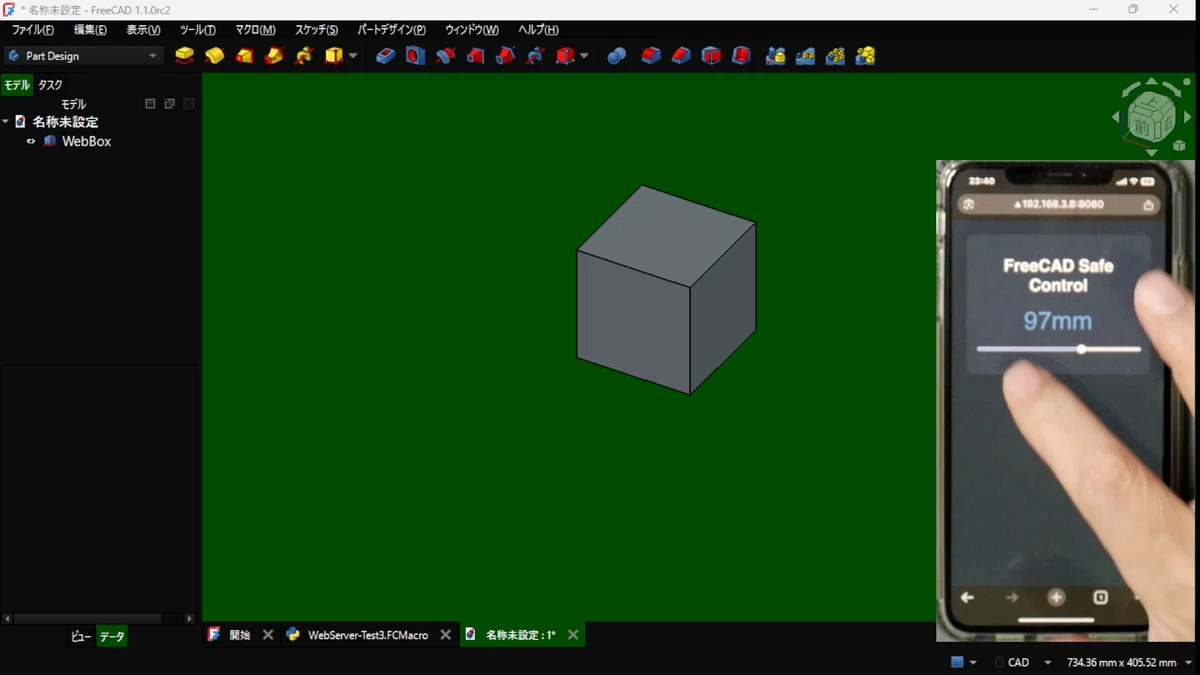This screenshot has width=1200, height=675.
Task: Click the Mirrored feature icon
Action: tap(775, 56)
